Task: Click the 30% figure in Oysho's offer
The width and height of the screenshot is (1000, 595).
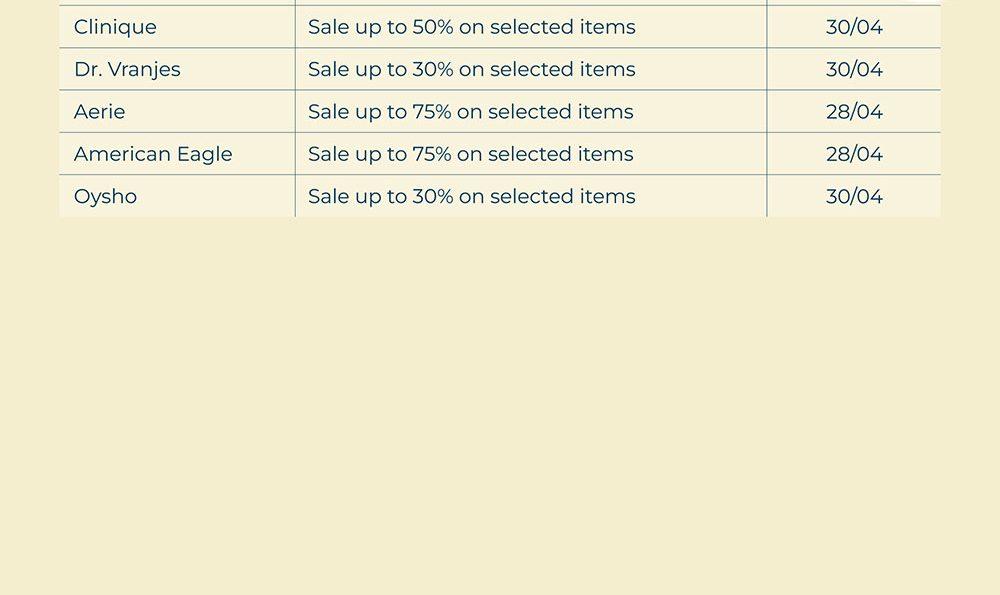Action: coord(433,197)
